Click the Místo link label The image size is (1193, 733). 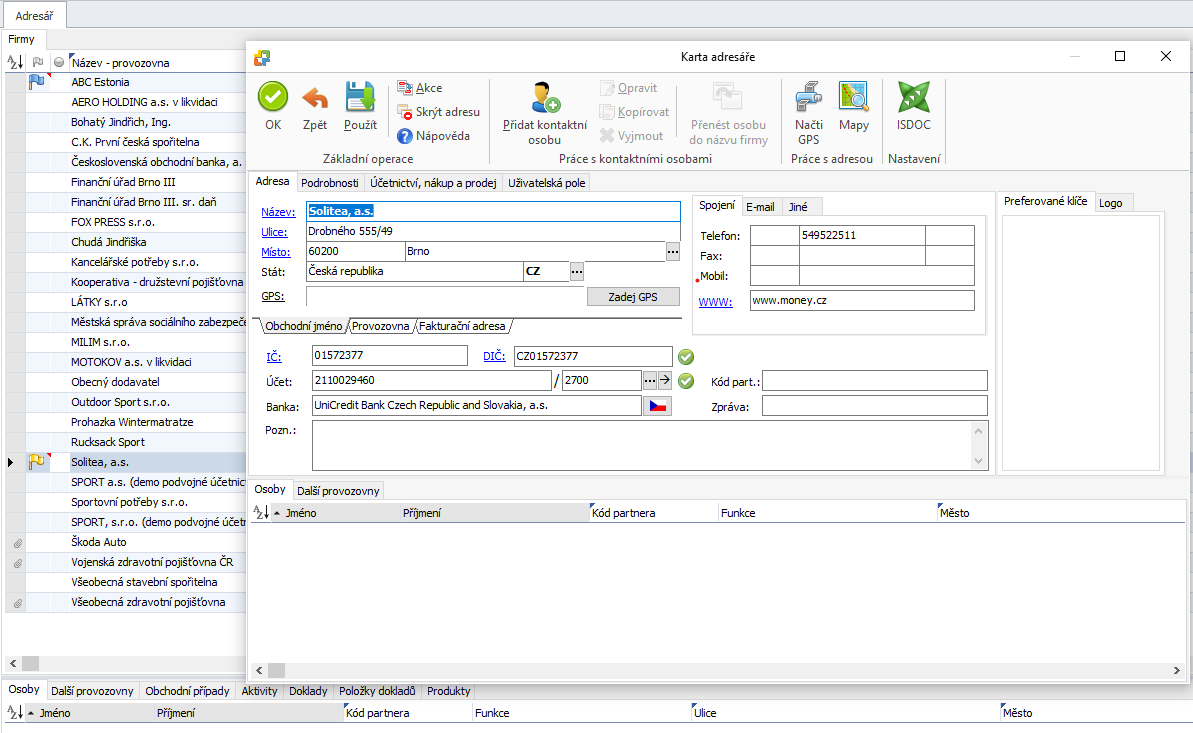pos(275,252)
